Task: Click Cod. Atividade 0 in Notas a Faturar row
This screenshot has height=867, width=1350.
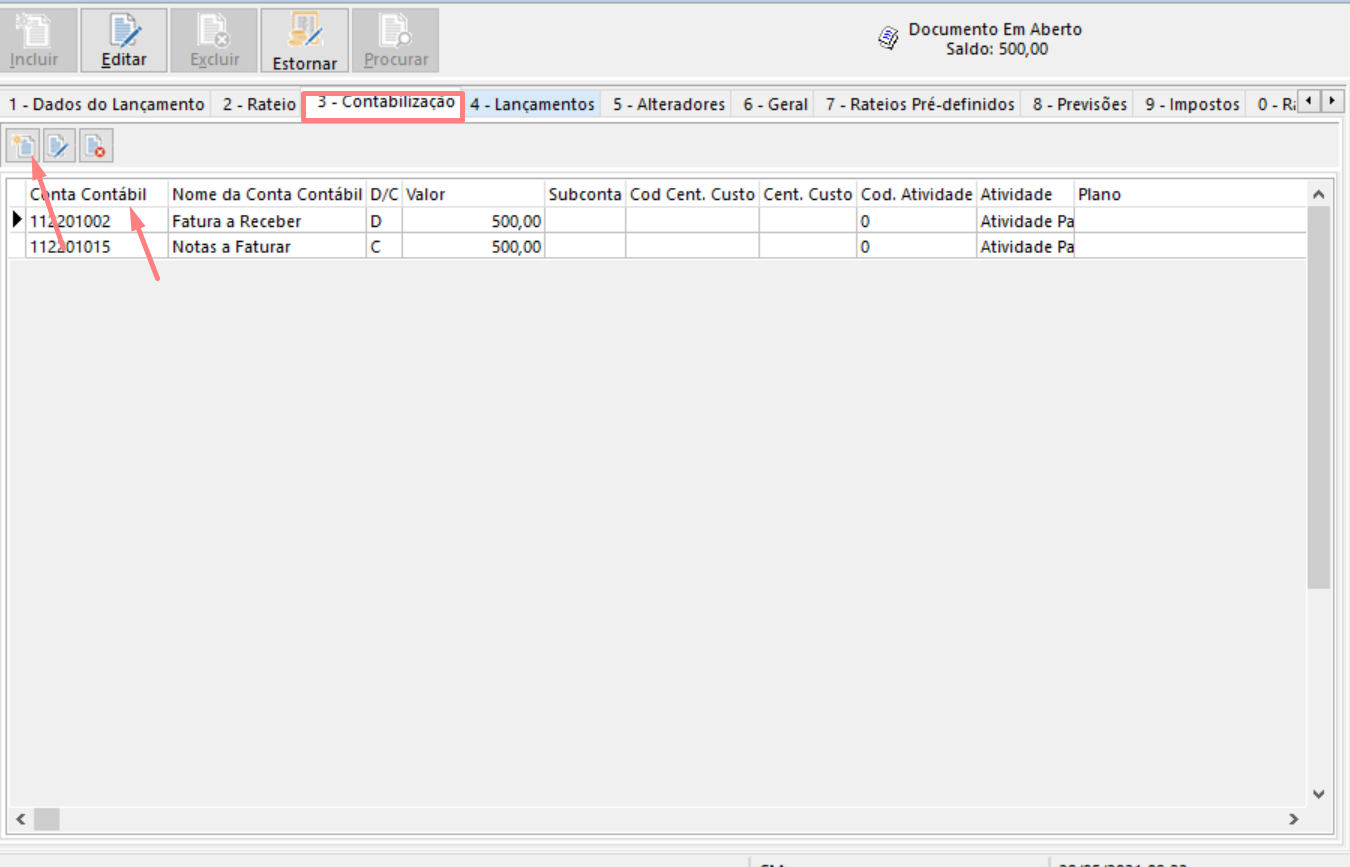Action: pyautogui.click(x=916, y=246)
